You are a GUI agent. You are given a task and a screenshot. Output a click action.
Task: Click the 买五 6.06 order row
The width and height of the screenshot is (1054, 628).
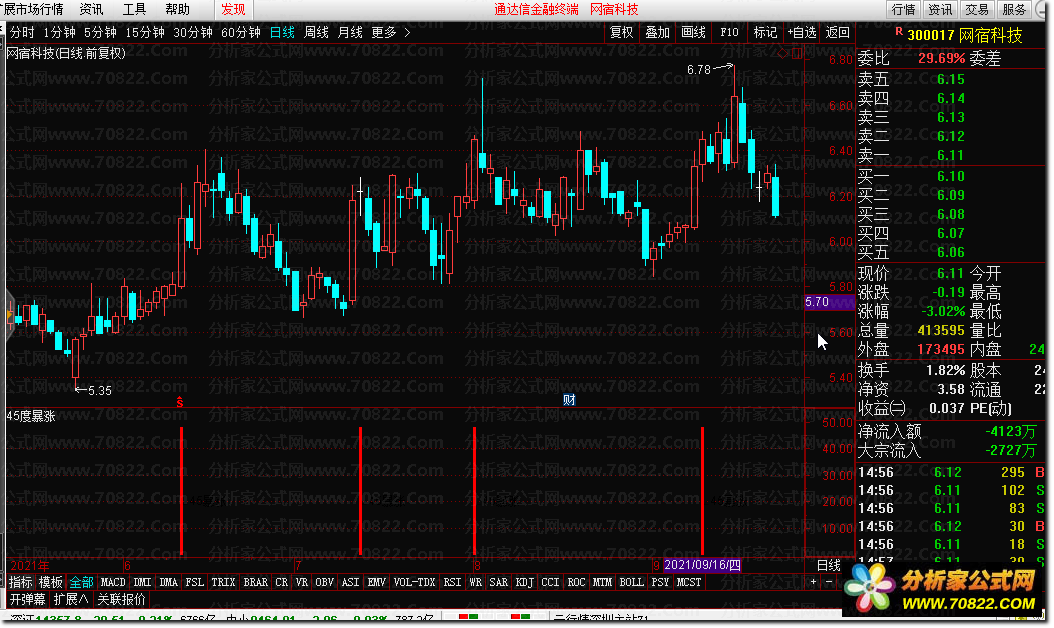(x=950, y=252)
